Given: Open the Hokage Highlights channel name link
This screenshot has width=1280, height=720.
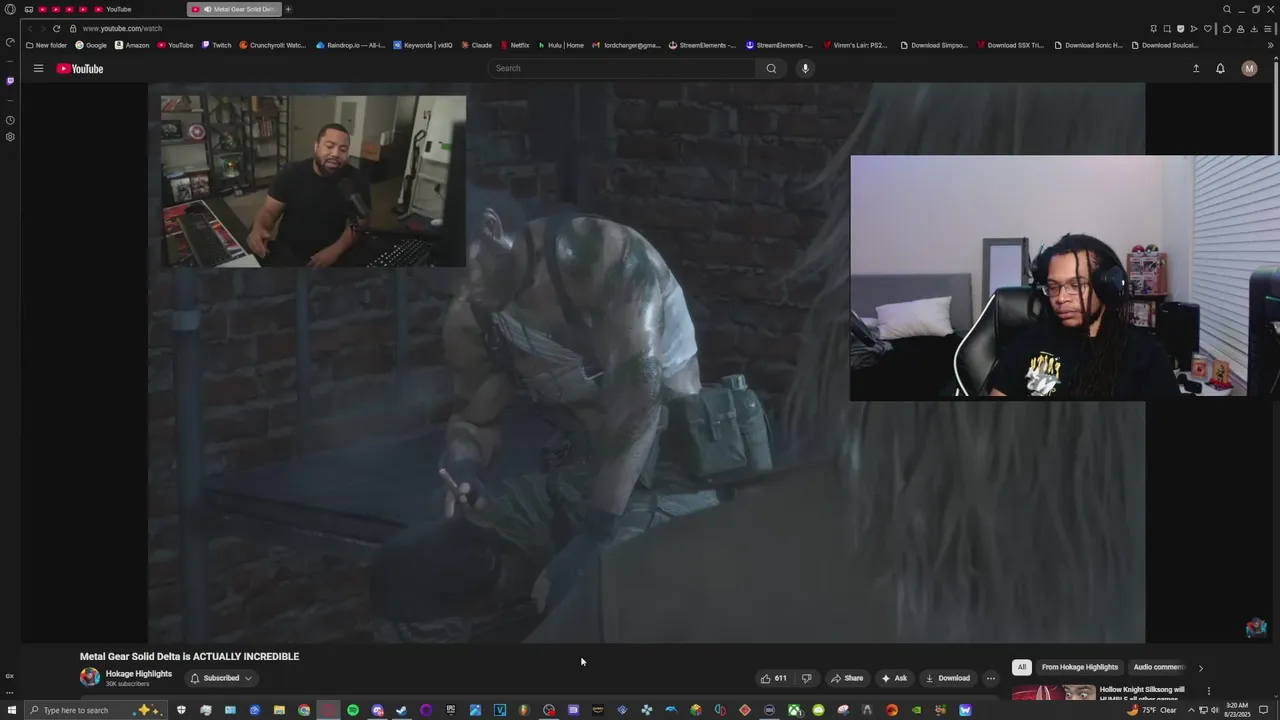Looking at the screenshot, I should (x=139, y=674).
